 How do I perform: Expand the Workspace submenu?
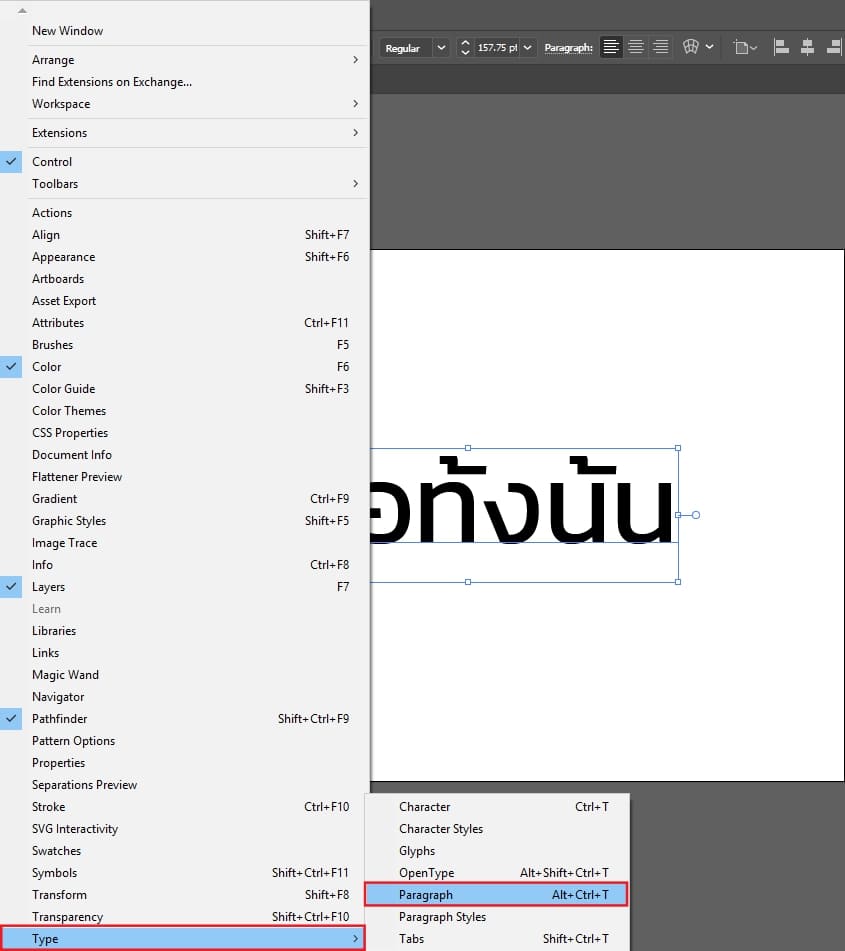[x=184, y=104]
